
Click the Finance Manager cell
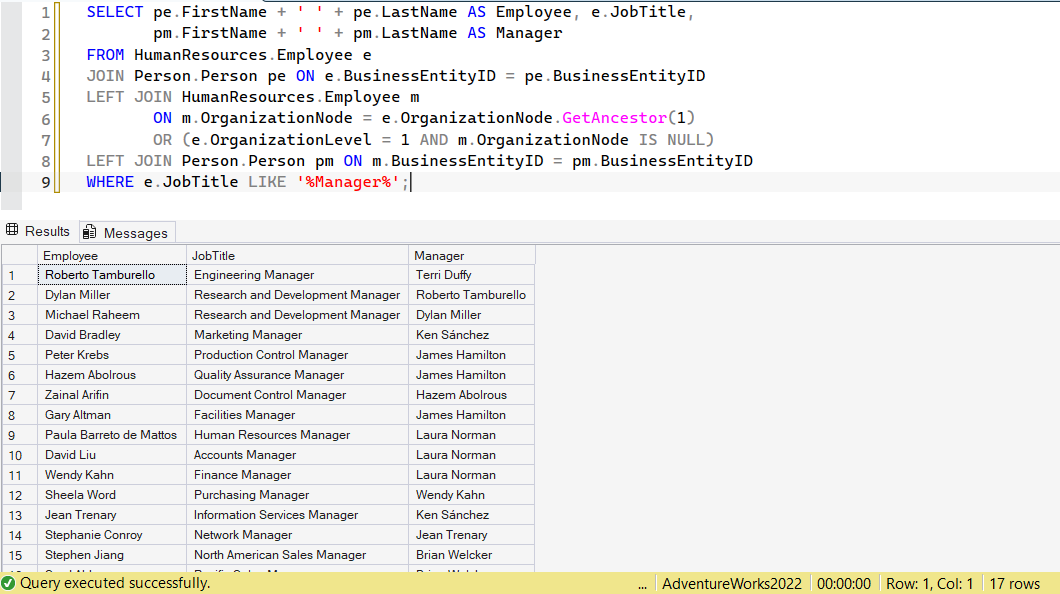[x=297, y=474]
